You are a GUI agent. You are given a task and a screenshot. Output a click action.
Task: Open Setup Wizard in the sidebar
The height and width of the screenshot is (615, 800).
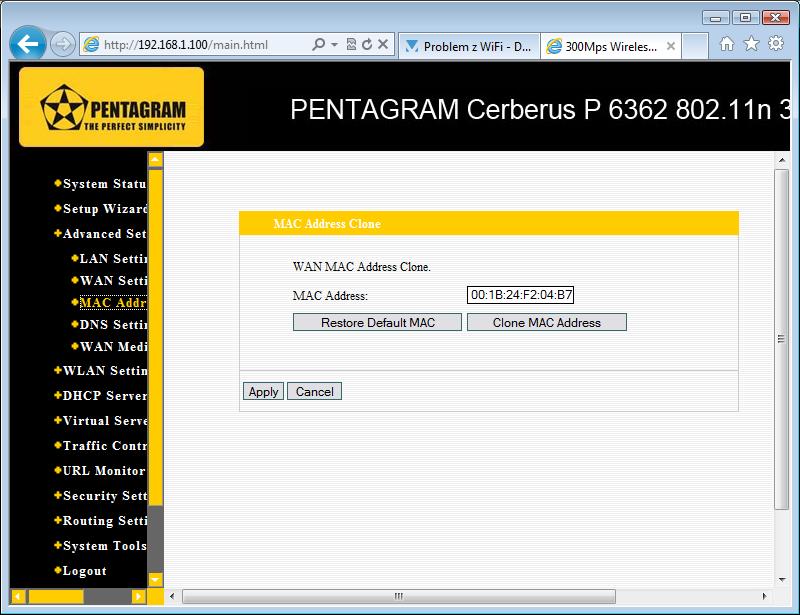coord(105,209)
